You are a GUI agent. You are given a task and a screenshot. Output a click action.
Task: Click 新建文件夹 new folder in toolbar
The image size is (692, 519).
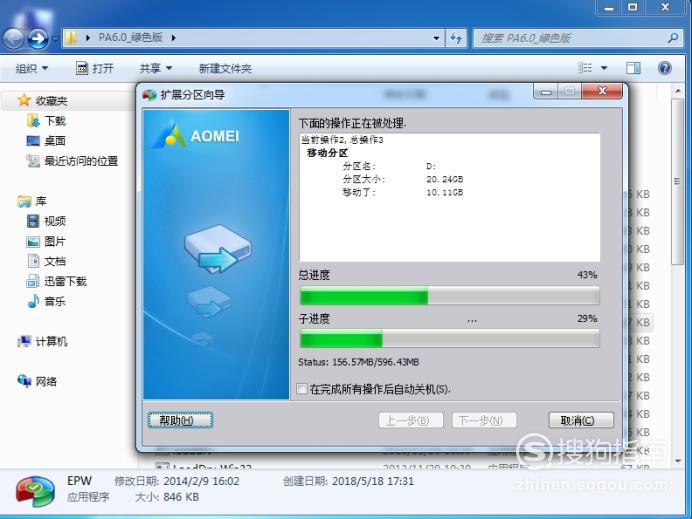(225, 68)
